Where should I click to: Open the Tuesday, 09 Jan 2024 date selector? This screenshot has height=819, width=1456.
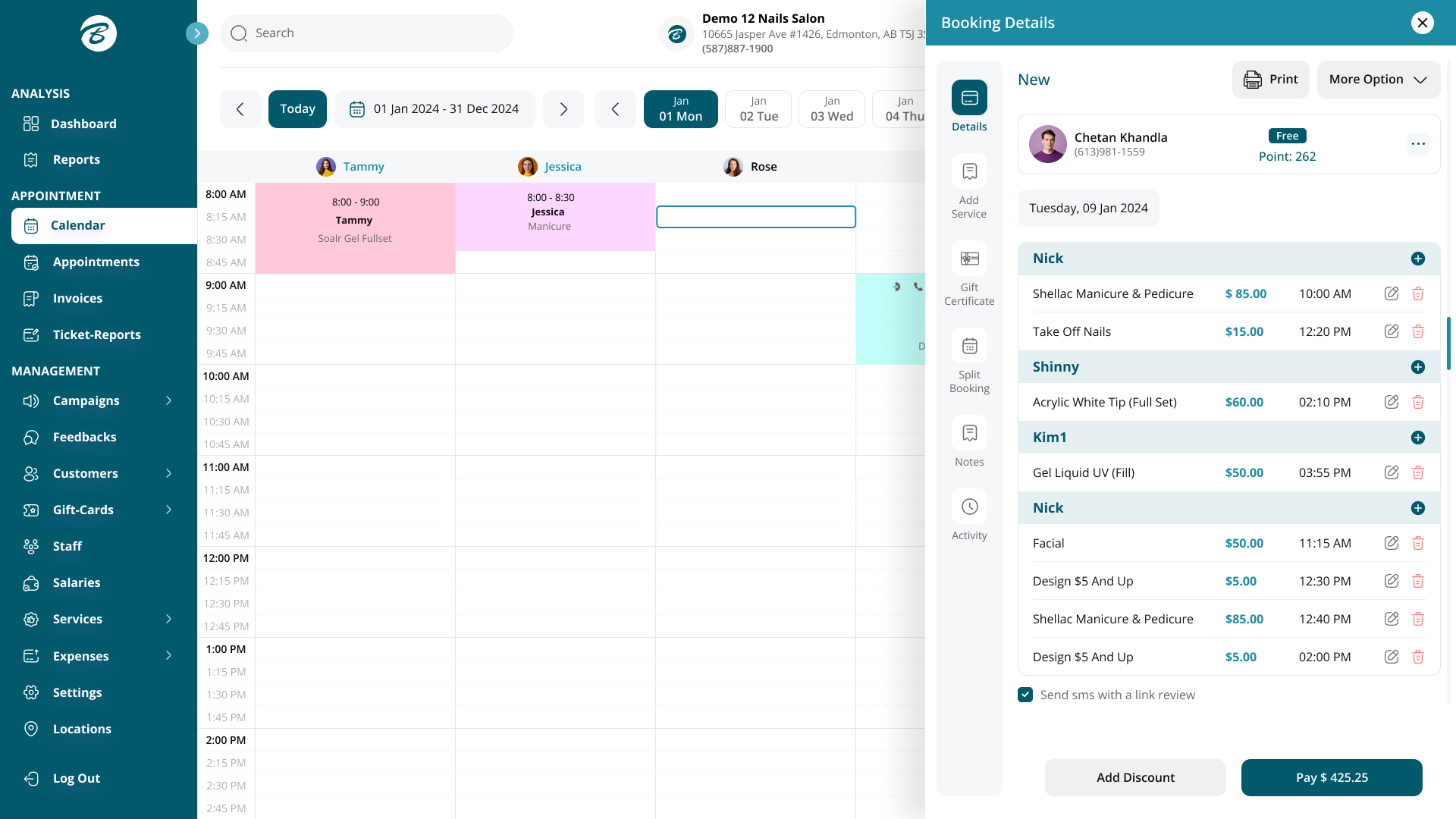[x=1088, y=208]
